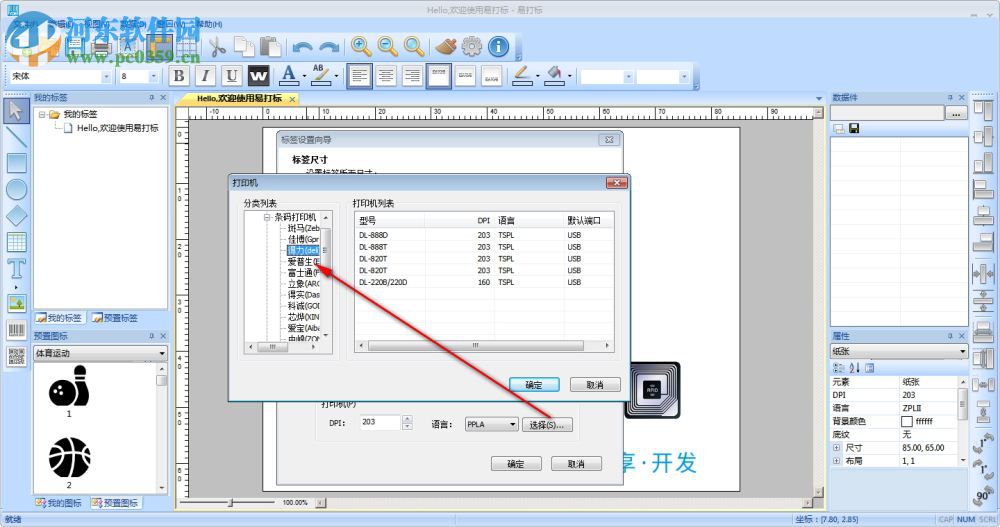Select the arrow pointer tool
Screen dimensions: 1000x527
tap(16, 111)
